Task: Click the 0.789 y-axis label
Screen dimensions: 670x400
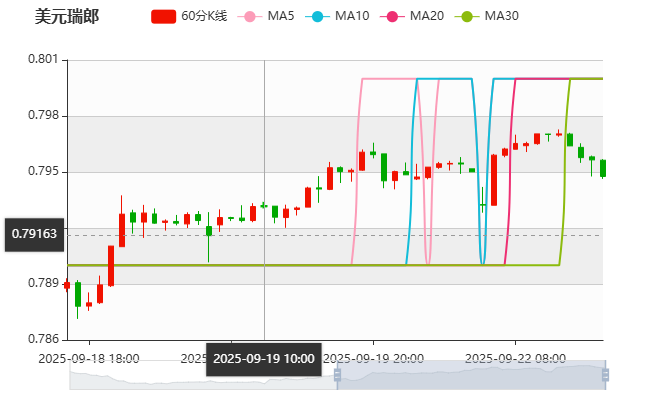Action: tap(43, 283)
